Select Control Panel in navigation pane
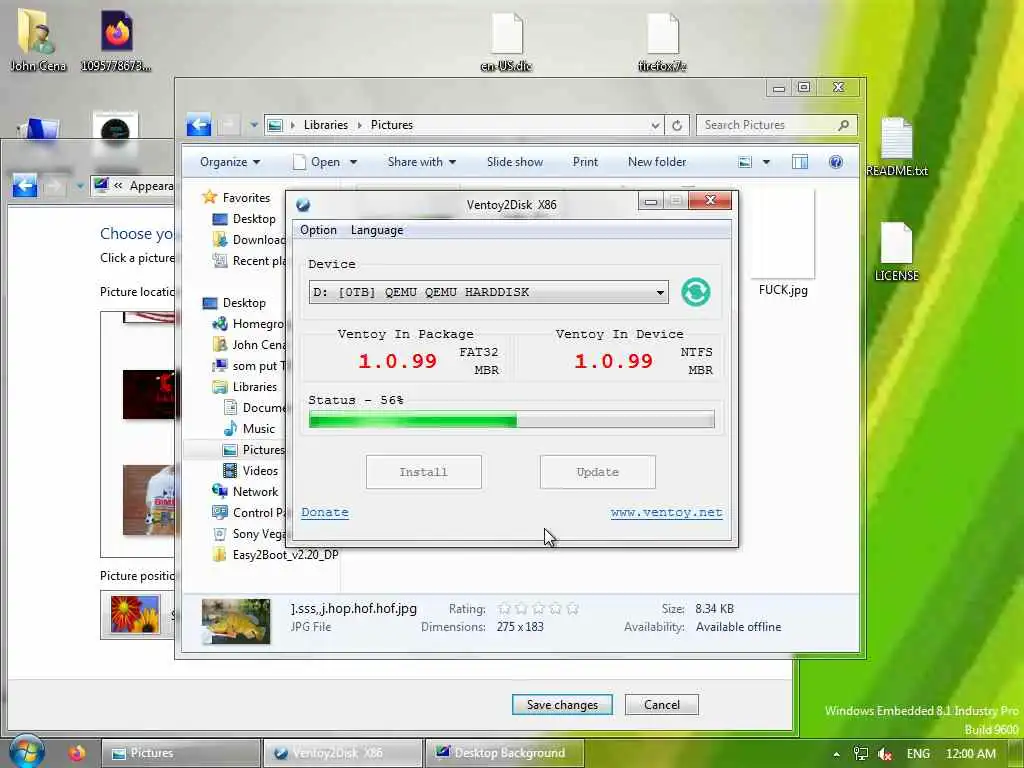Image resolution: width=1024 pixels, height=768 pixels. [x=249, y=513]
